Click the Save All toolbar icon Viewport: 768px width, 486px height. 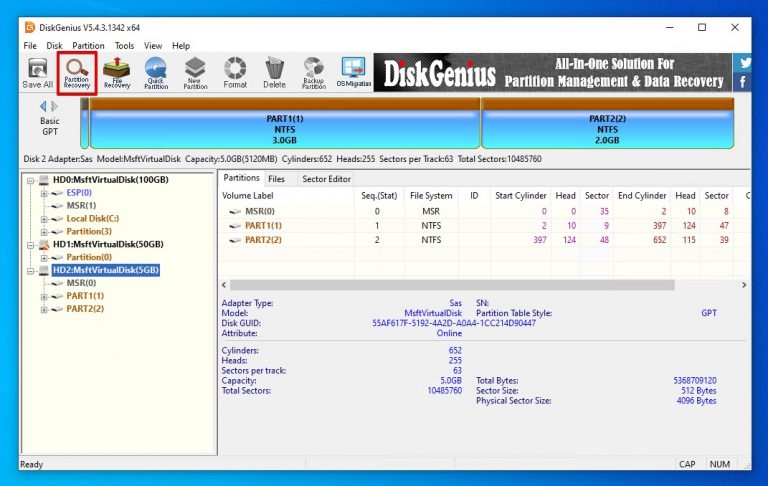point(38,73)
